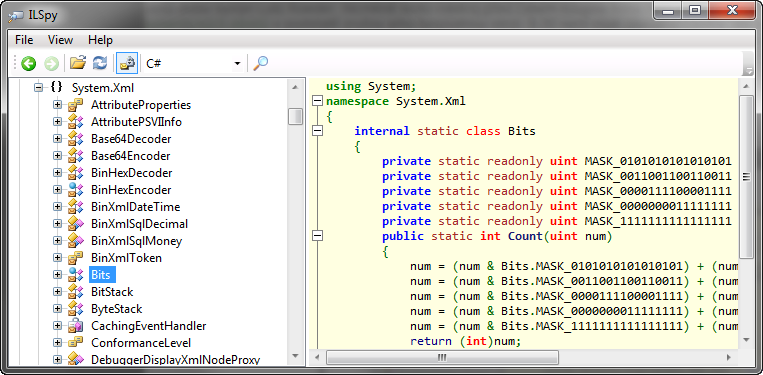Screen dimensions: 763x375
Task: Click the BinHexEncoder class icon
Action: pos(75,190)
